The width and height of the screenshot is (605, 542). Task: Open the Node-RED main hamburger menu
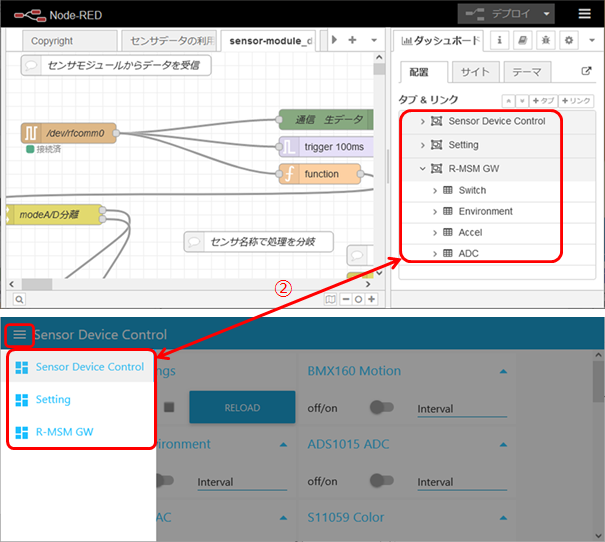[x=584, y=14]
